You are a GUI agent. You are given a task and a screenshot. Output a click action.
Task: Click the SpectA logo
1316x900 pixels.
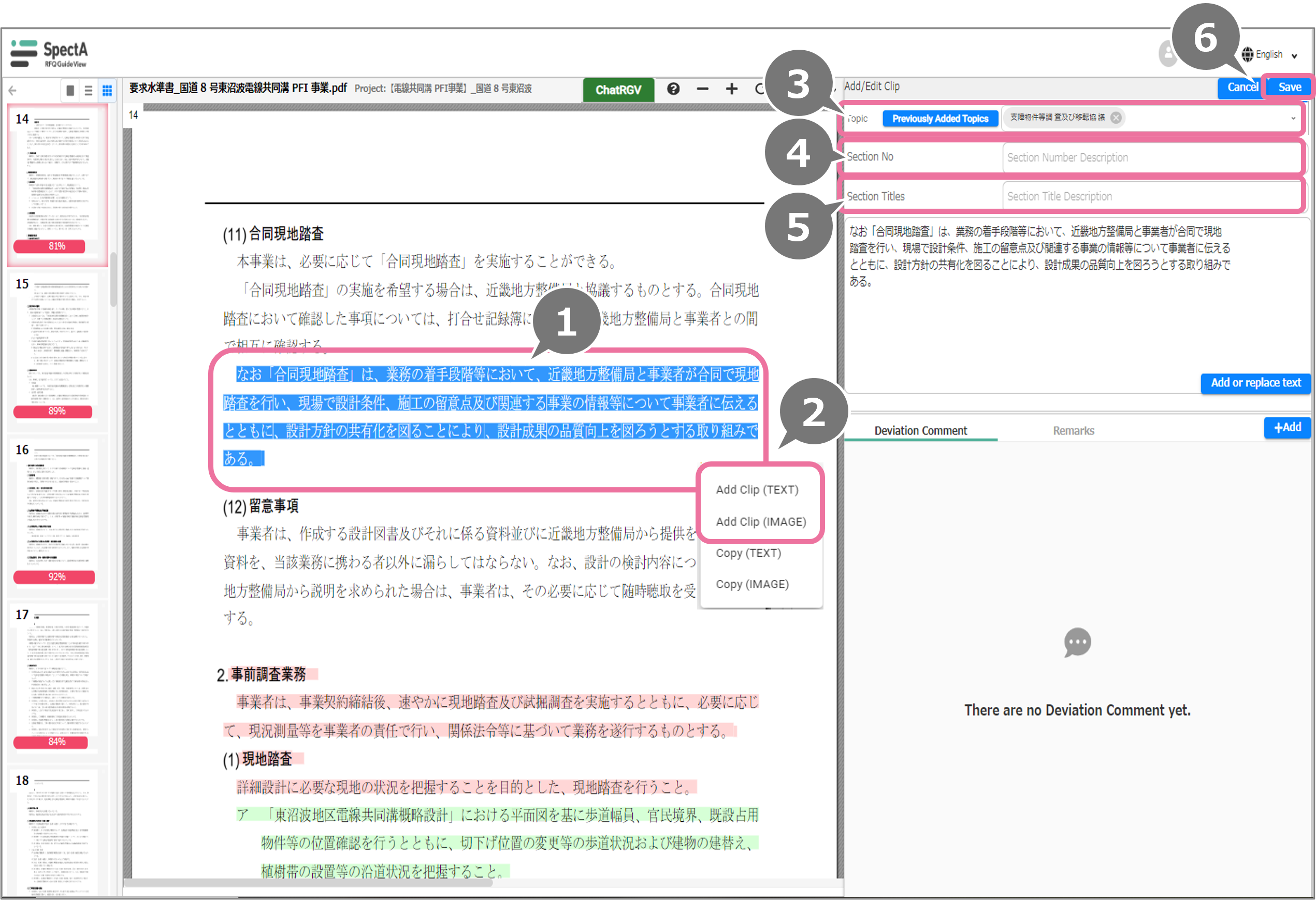click(50, 54)
